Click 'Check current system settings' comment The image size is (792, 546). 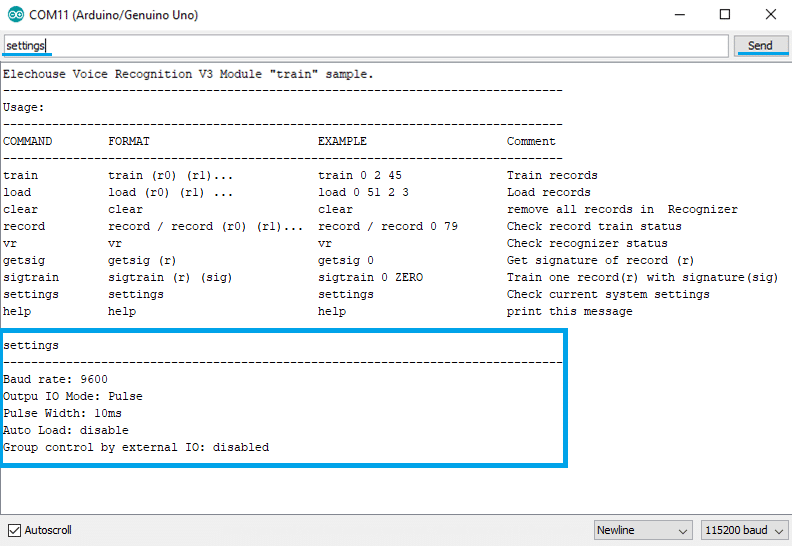(608, 294)
